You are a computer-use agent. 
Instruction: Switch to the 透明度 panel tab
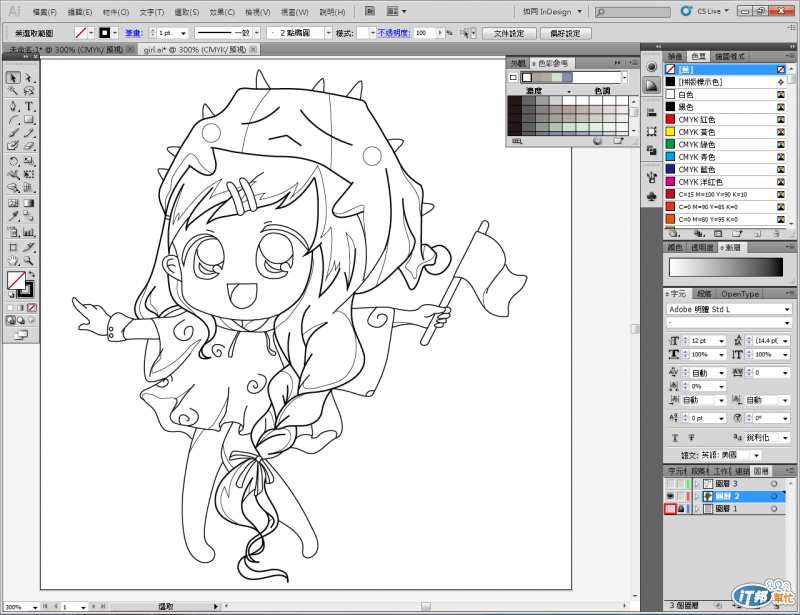click(x=702, y=248)
